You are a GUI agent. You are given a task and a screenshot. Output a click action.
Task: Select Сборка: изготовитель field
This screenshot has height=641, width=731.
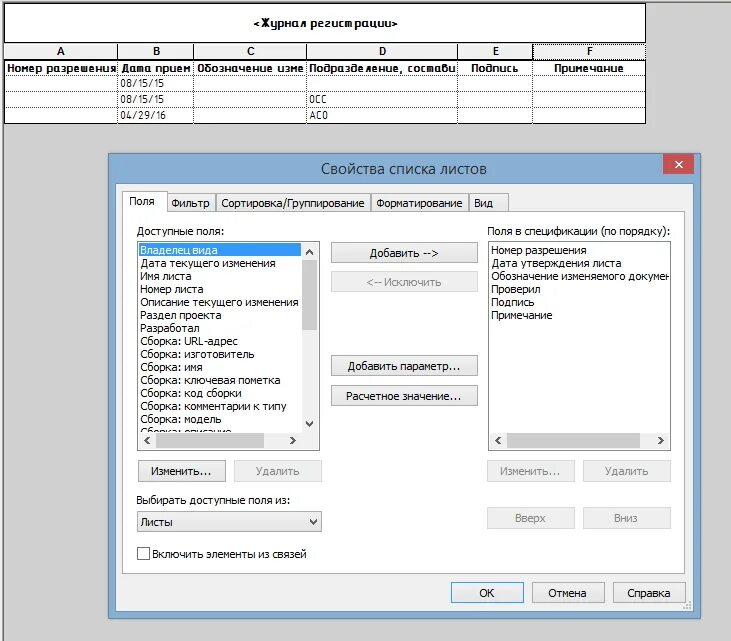[x=220, y=354]
